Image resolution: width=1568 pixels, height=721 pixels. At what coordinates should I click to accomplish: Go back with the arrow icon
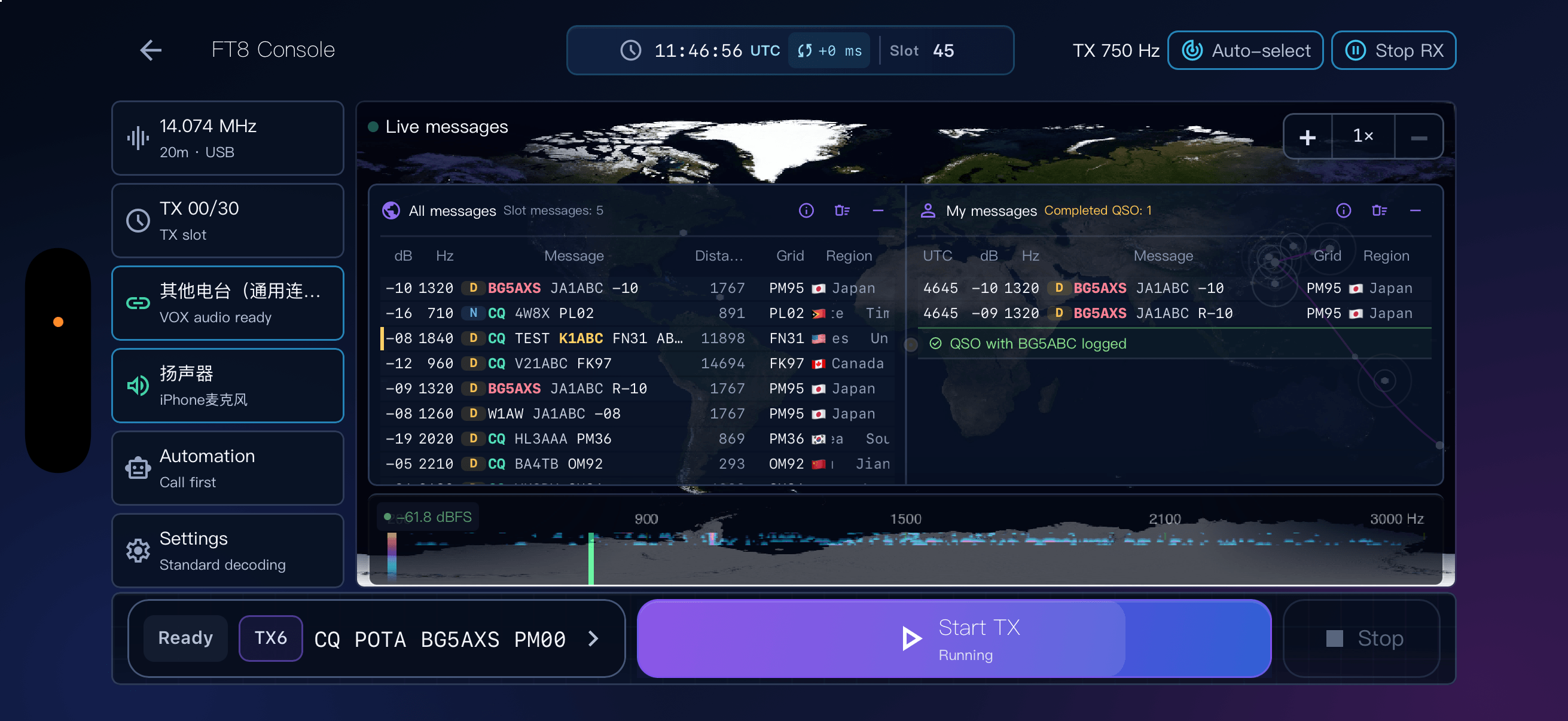pyautogui.click(x=150, y=50)
